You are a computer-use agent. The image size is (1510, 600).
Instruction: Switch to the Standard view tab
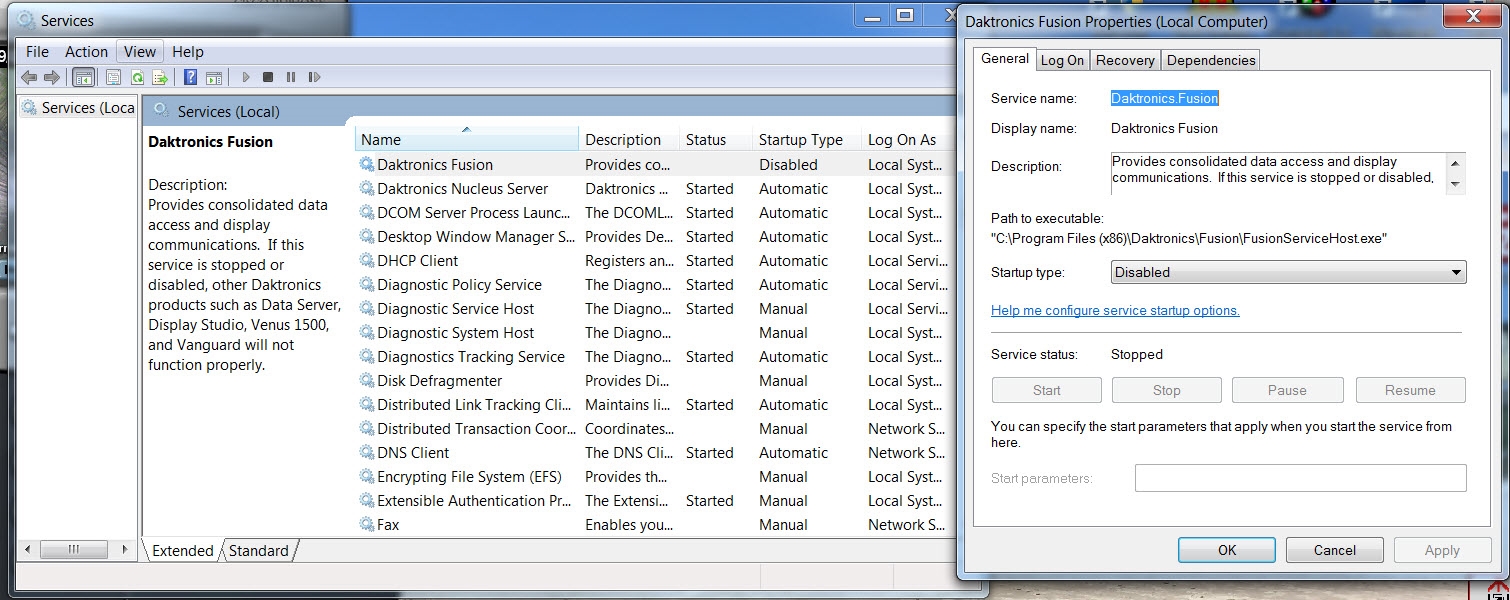coord(258,551)
